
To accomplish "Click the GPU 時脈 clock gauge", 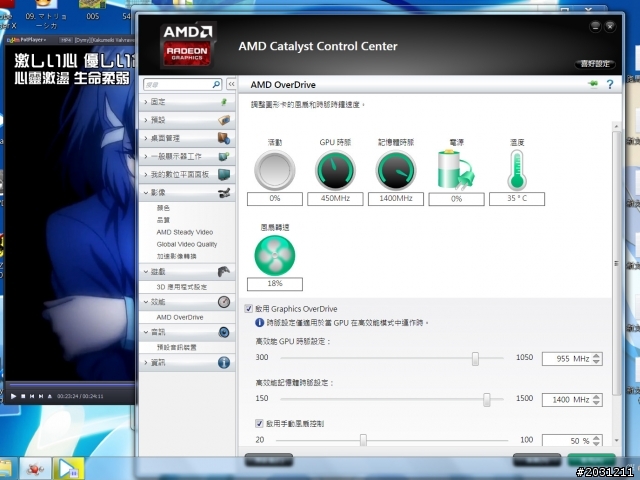I will coord(335,170).
